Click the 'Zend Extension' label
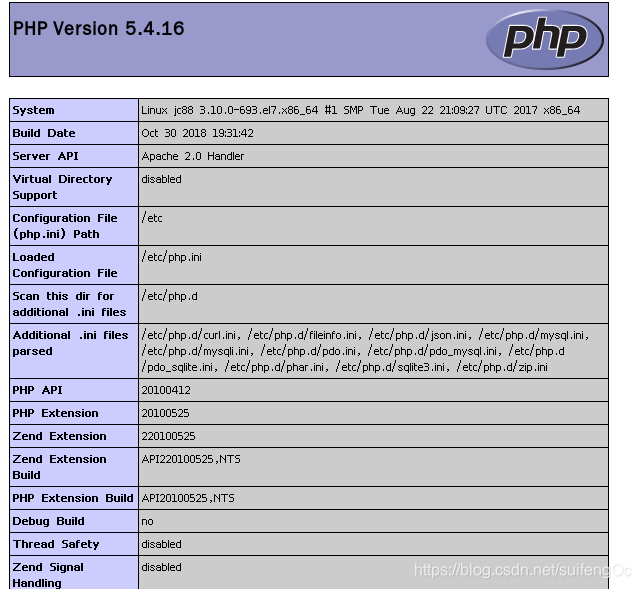The width and height of the screenshot is (641, 589). 59,436
